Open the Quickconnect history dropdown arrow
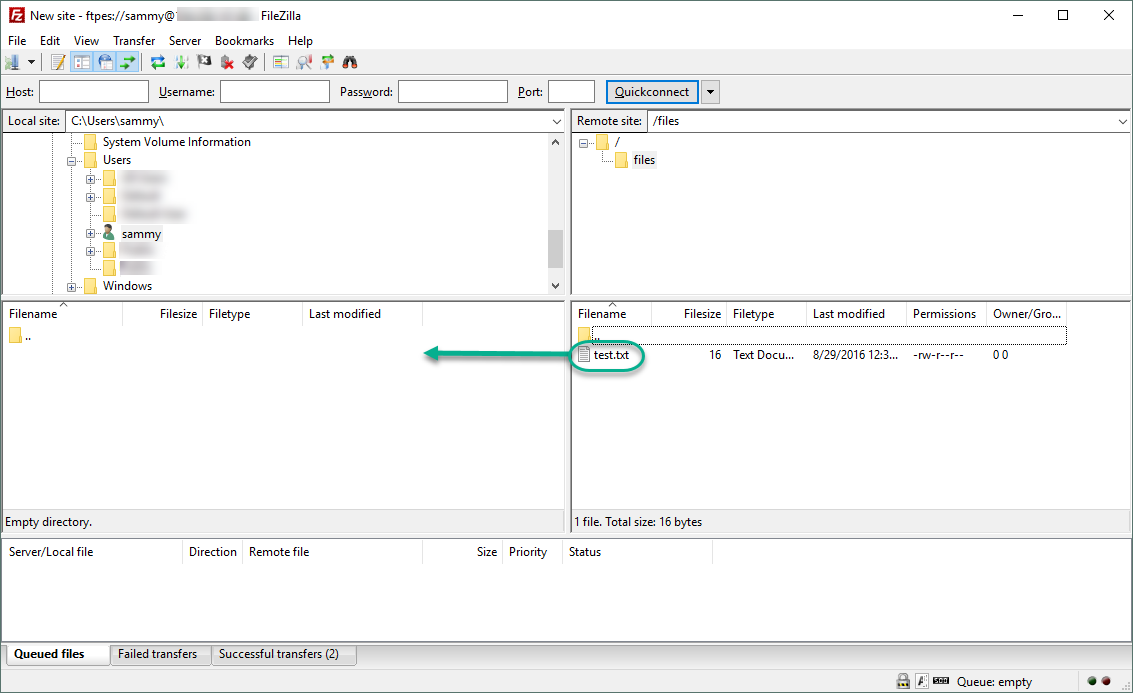Screen dimensions: 1133x693 point(710,92)
